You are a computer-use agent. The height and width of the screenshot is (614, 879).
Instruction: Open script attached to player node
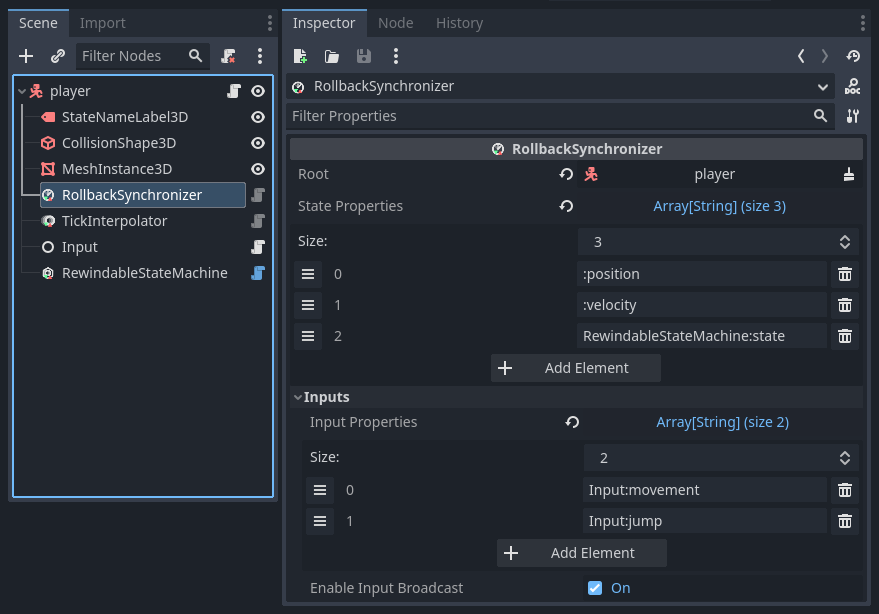[234, 91]
